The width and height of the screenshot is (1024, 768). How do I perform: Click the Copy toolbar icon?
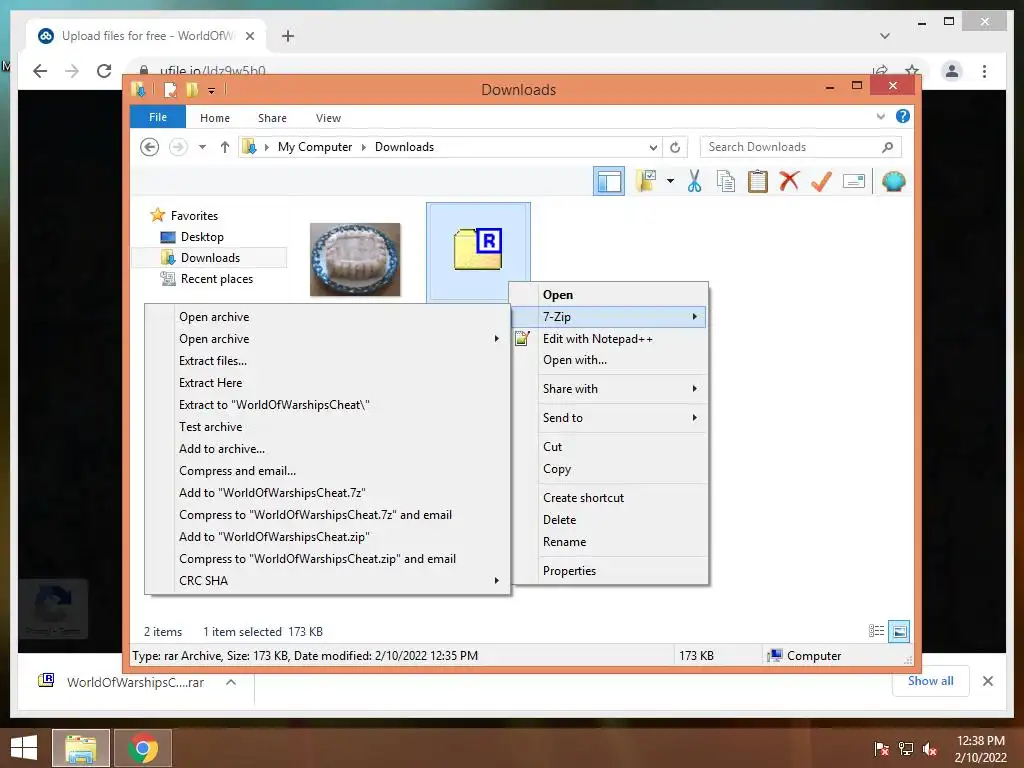pyautogui.click(x=726, y=181)
